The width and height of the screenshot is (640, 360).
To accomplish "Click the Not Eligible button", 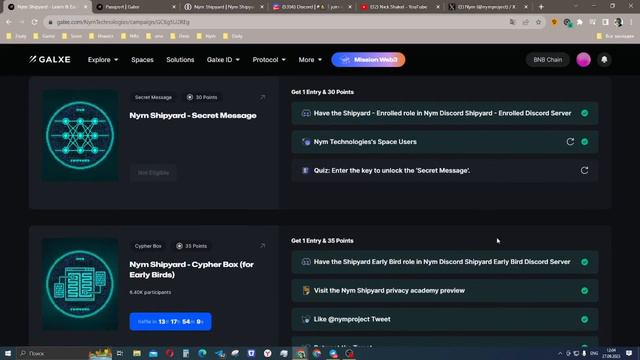I will [x=153, y=173].
